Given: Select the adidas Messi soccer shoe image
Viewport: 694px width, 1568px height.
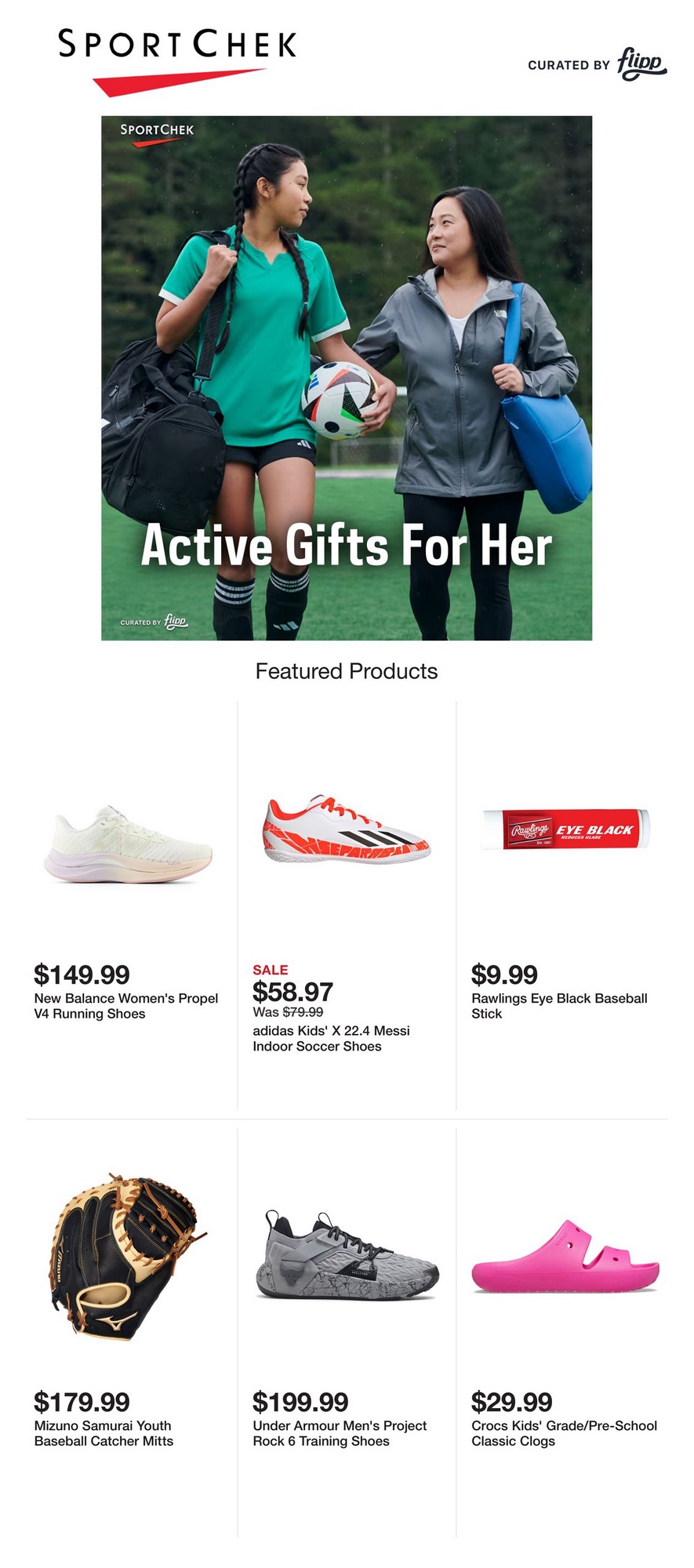Looking at the screenshot, I should (x=347, y=829).
